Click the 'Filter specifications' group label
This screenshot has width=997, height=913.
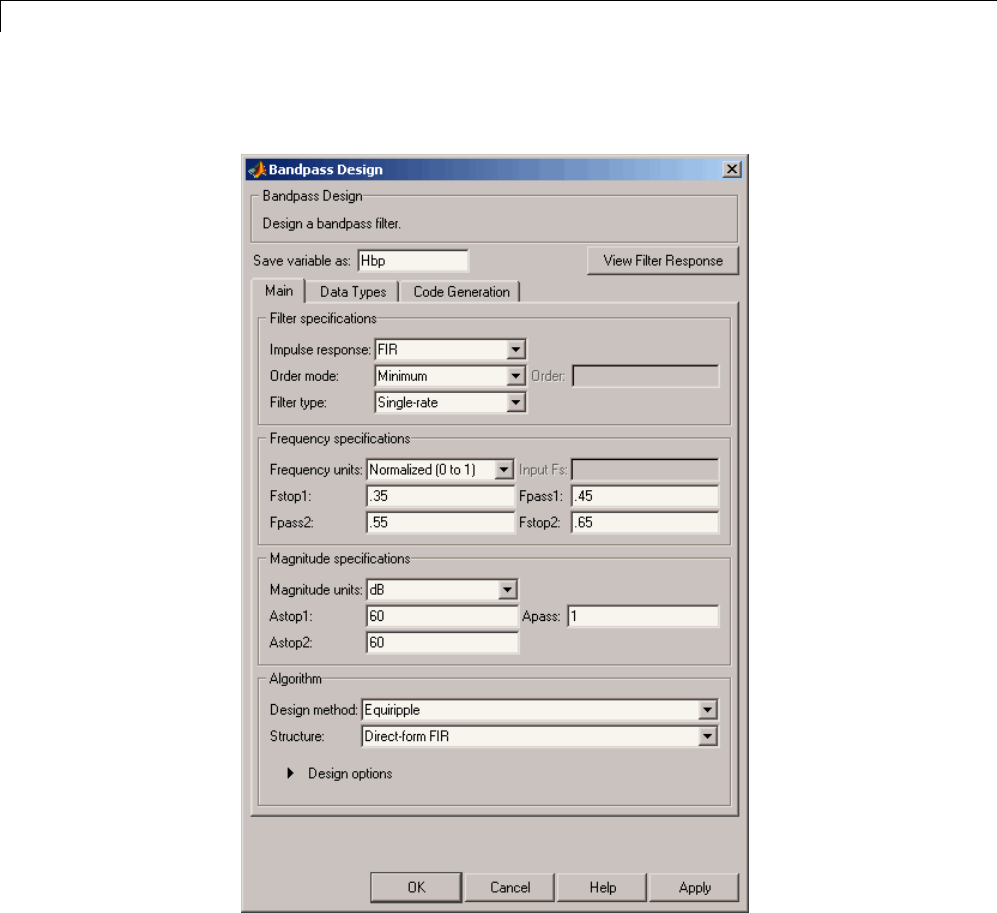pos(323,319)
